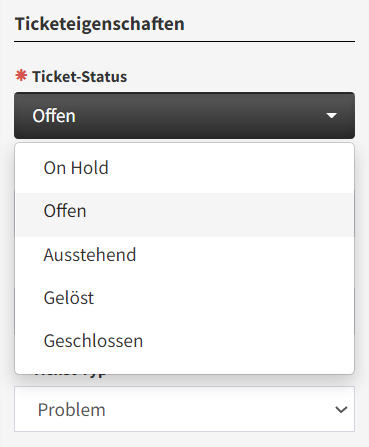
Task: Click the Ticket-Status field label
Action: pyautogui.click(x=80, y=76)
